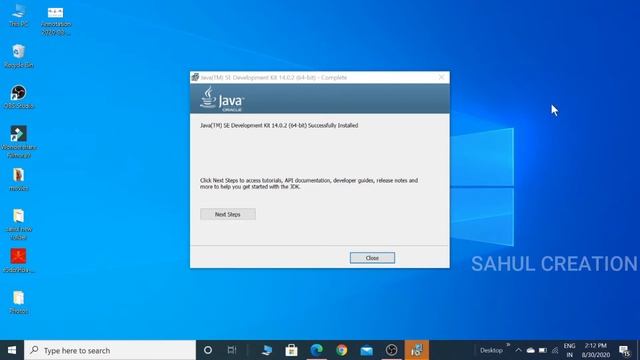Click the Java installer title bar icon
This screenshot has height=360, width=640.
pos(195,77)
